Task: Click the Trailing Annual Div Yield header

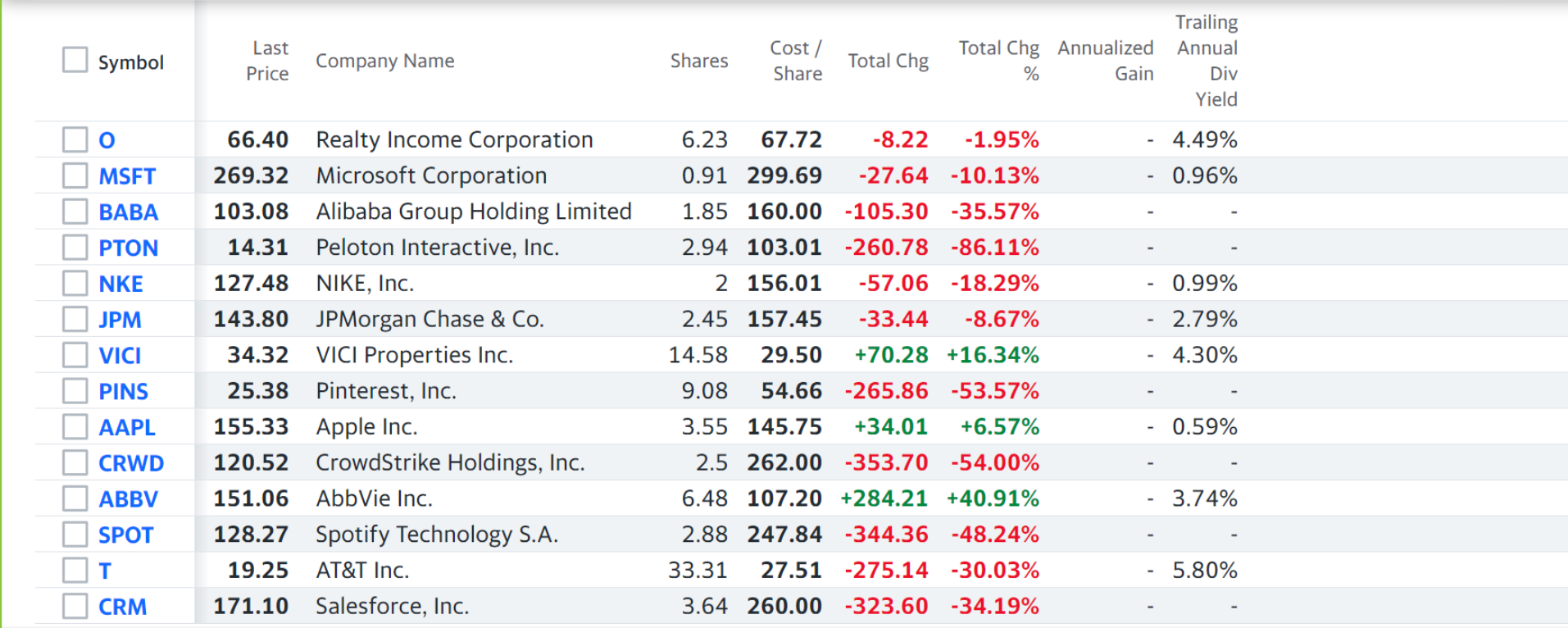Action: tap(1207, 61)
